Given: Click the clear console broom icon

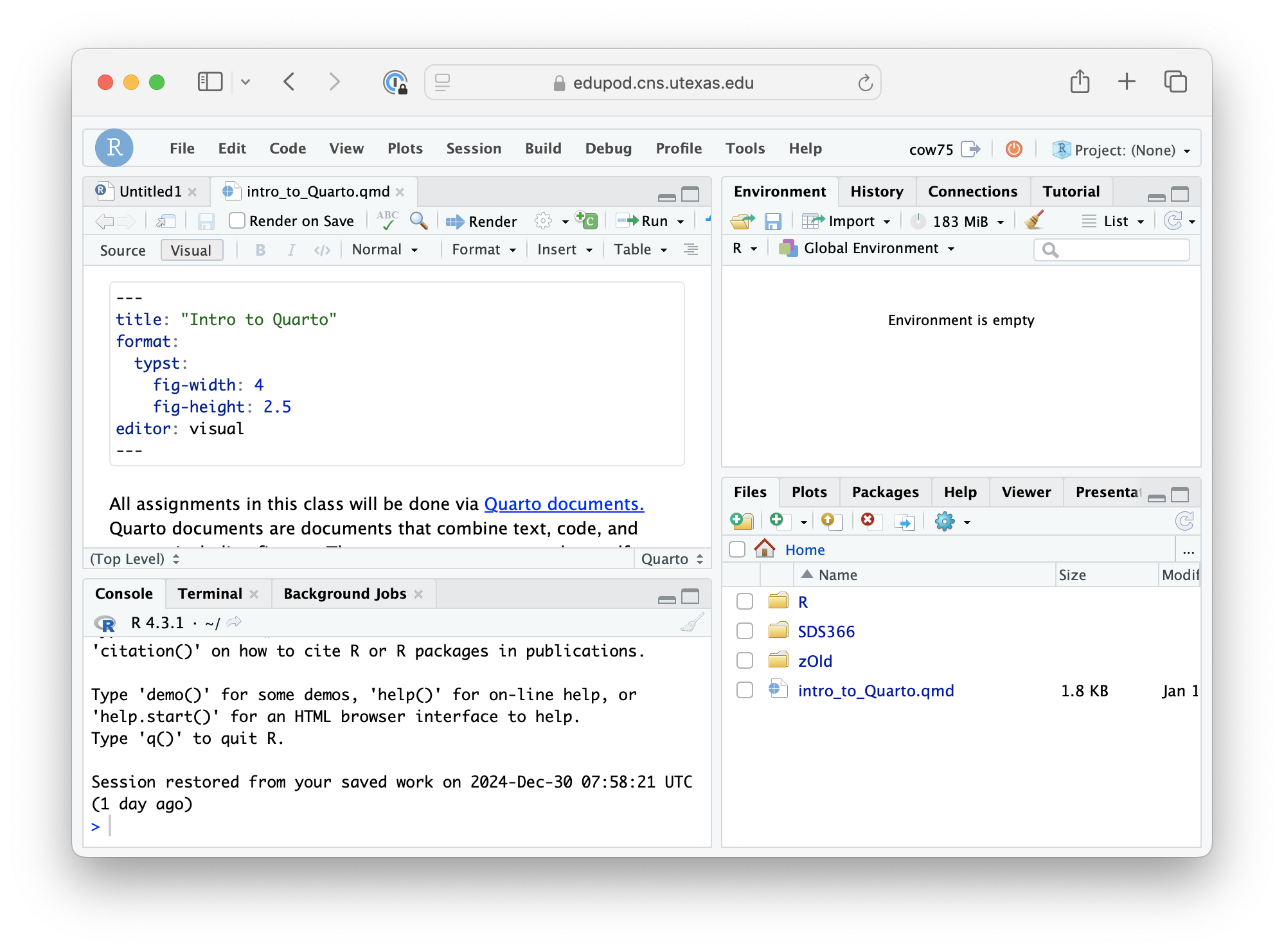Looking at the screenshot, I should pyautogui.click(x=691, y=622).
